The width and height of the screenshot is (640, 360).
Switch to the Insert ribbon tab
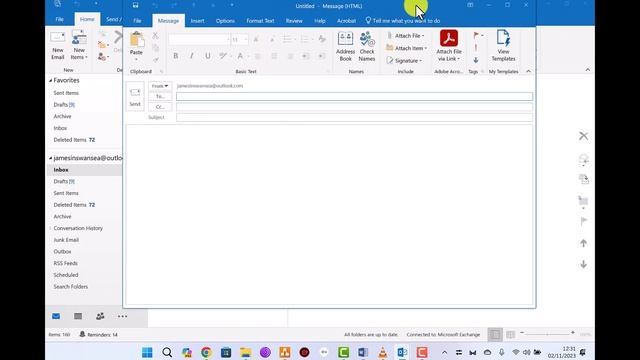pos(198,20)
